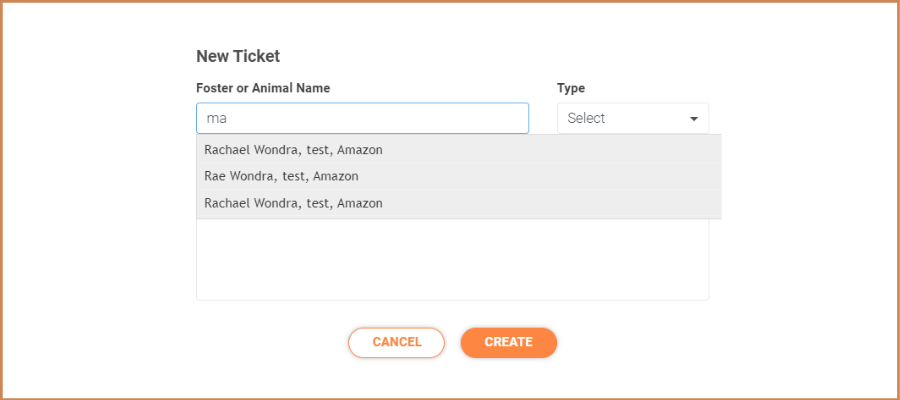
Task: Click the orange CREATE button
Action: pos(509,342)
